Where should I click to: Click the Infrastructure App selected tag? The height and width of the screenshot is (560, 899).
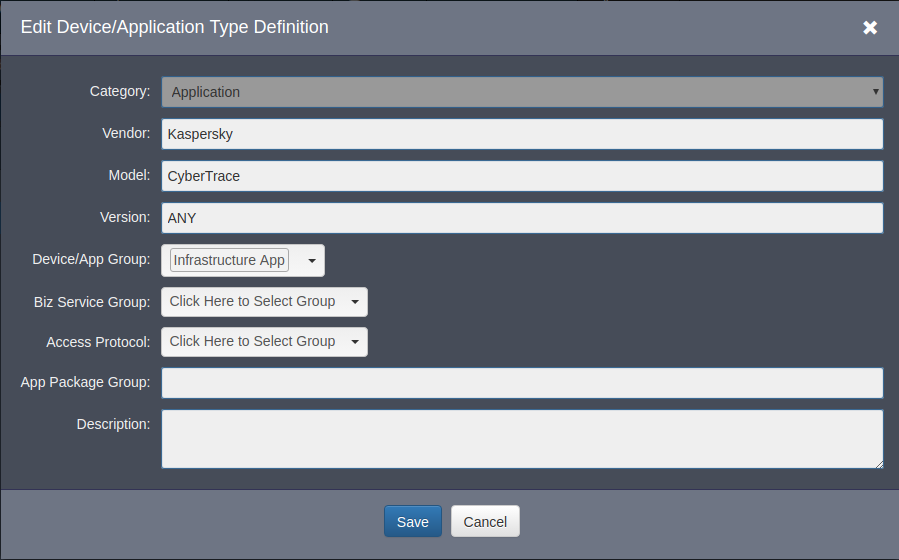(229, 260)
